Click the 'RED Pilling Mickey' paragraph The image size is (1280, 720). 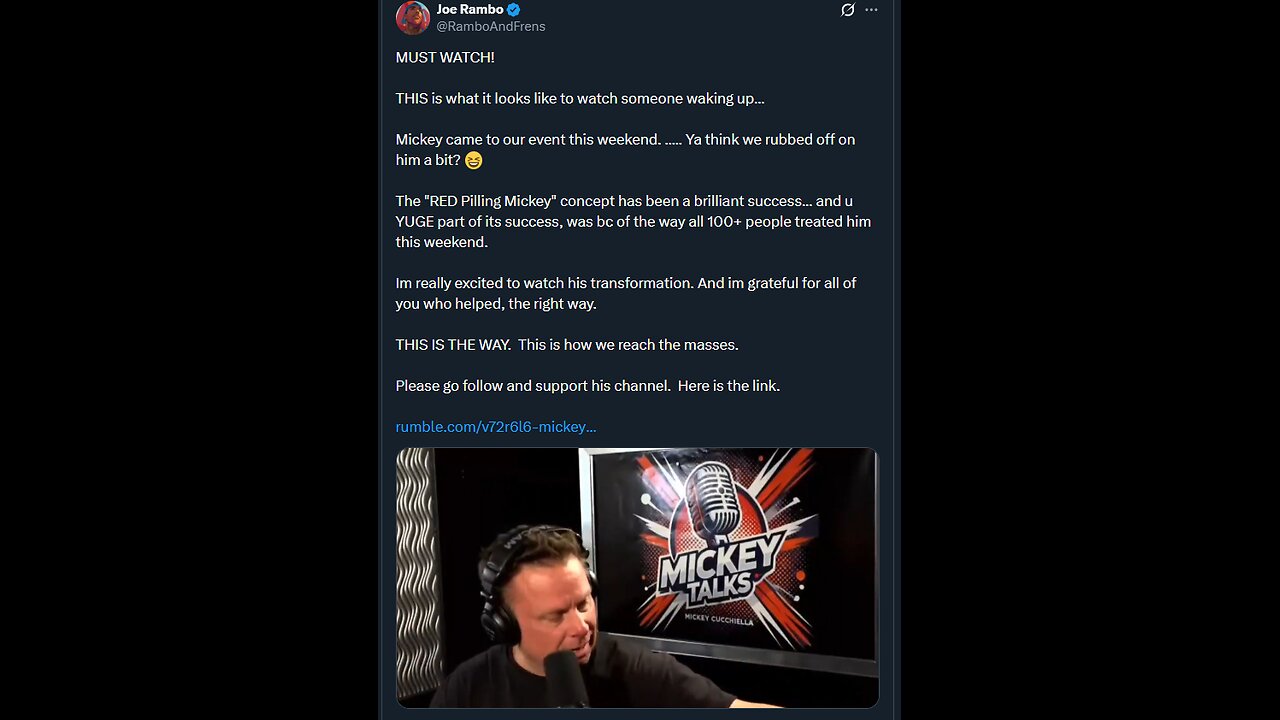click(x=633, y=221)
